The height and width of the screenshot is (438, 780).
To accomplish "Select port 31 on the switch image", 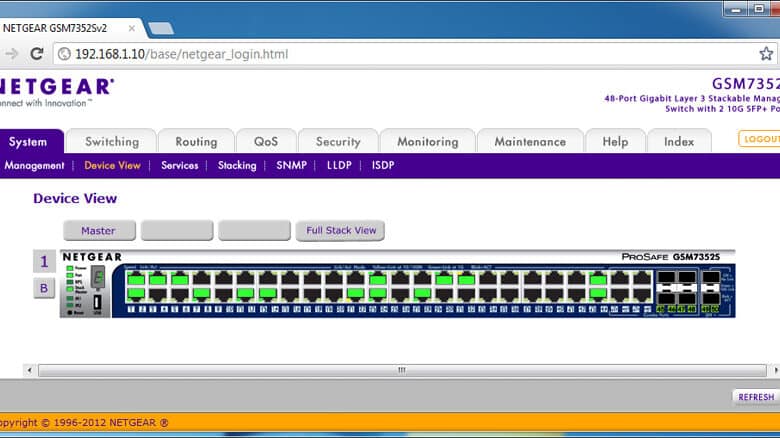I will coord(466,279).
